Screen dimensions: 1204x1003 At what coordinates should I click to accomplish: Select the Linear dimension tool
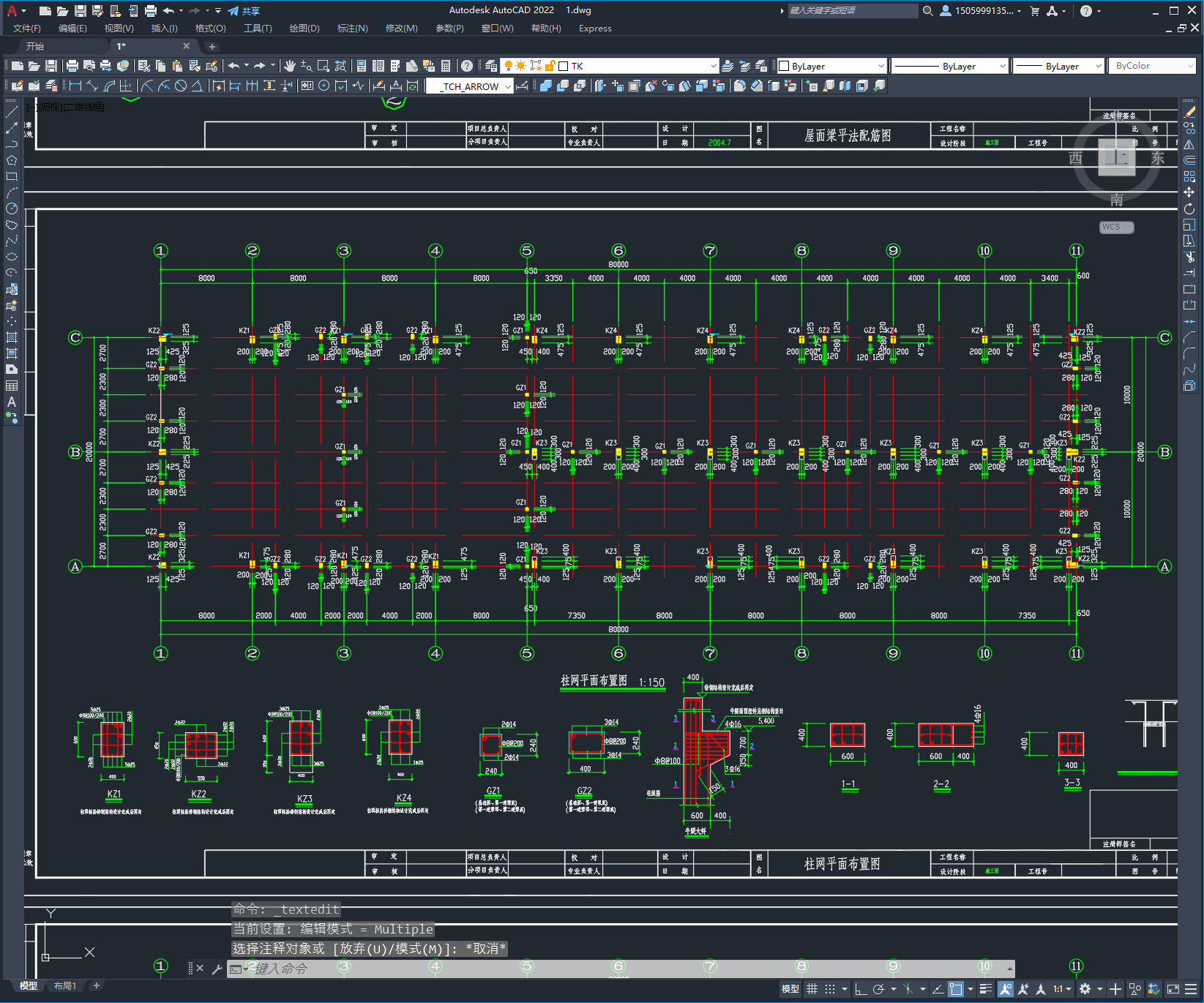click(75, 86)
